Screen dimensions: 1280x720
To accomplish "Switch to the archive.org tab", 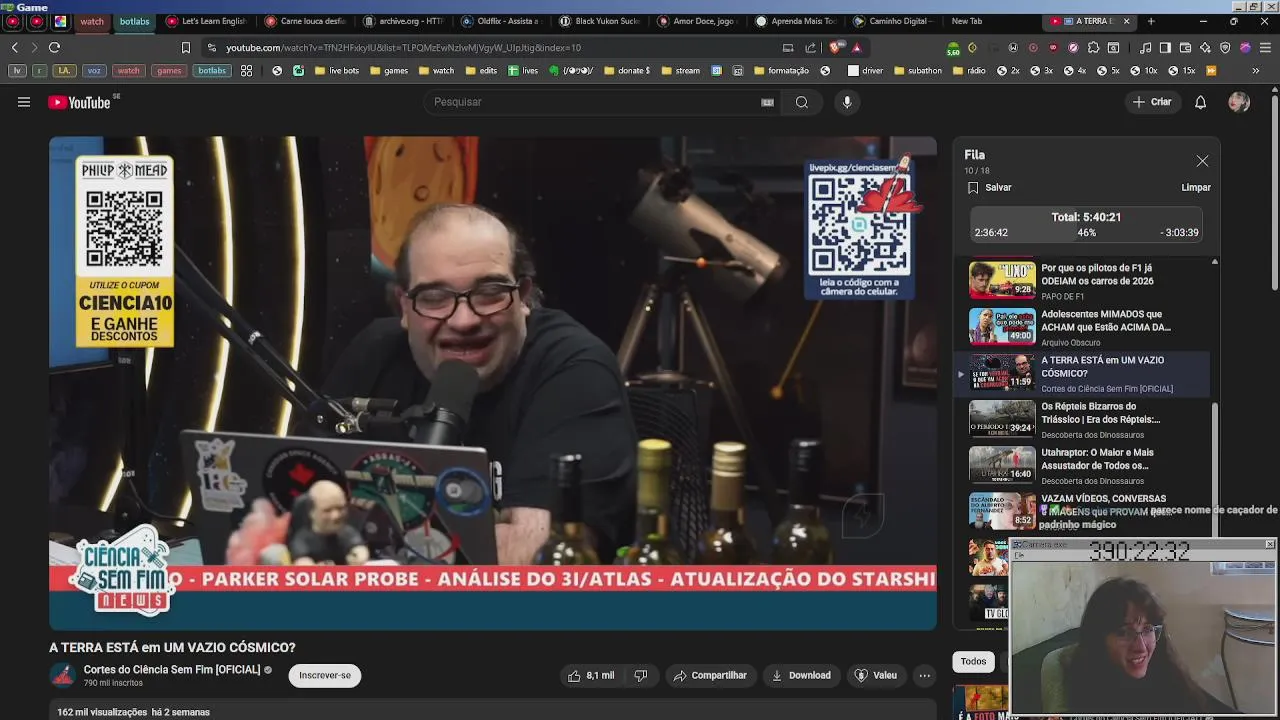I will [x=403, y=21].
